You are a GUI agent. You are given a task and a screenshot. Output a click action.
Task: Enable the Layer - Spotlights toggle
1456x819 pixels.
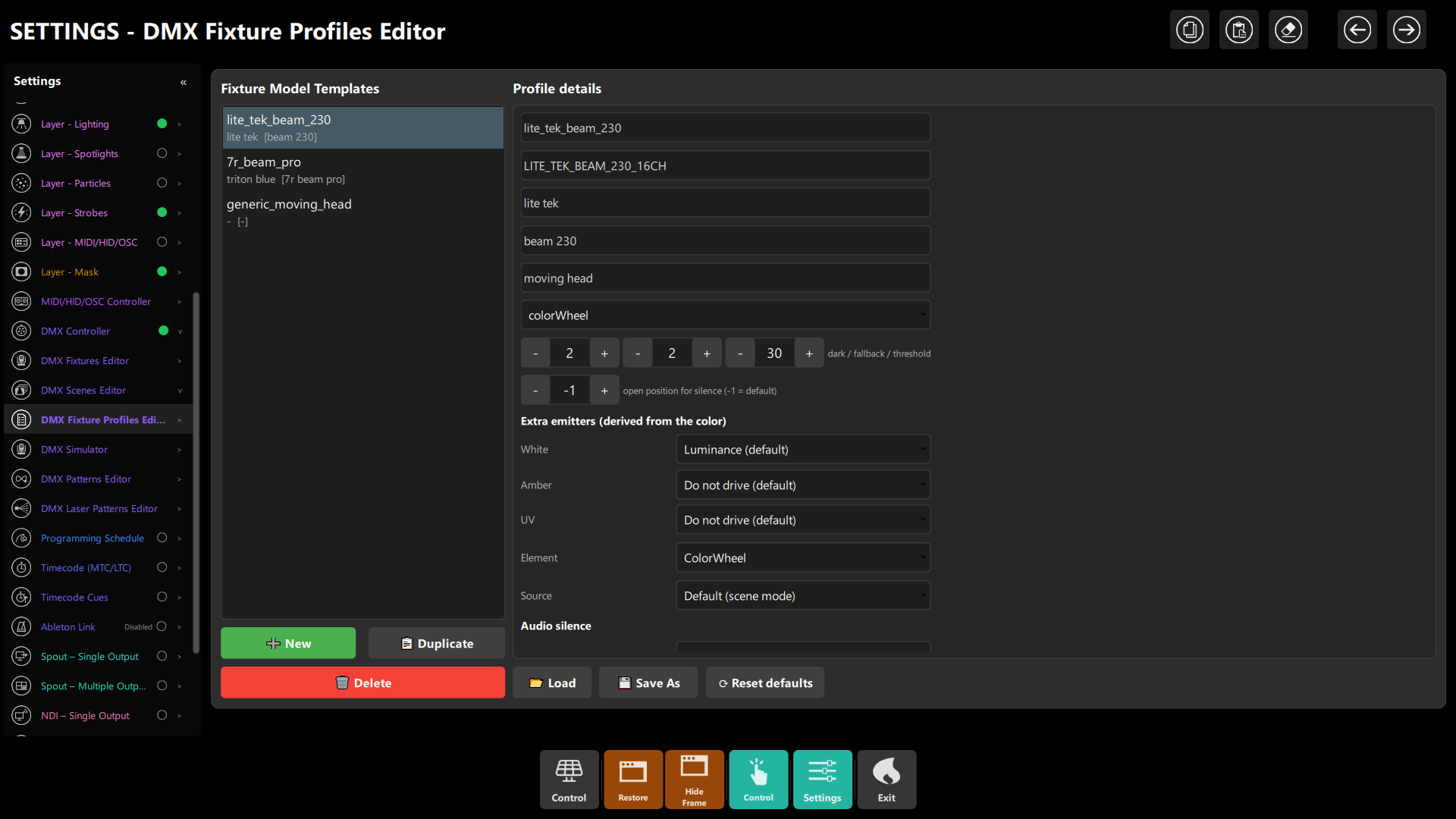coord(162,153)
